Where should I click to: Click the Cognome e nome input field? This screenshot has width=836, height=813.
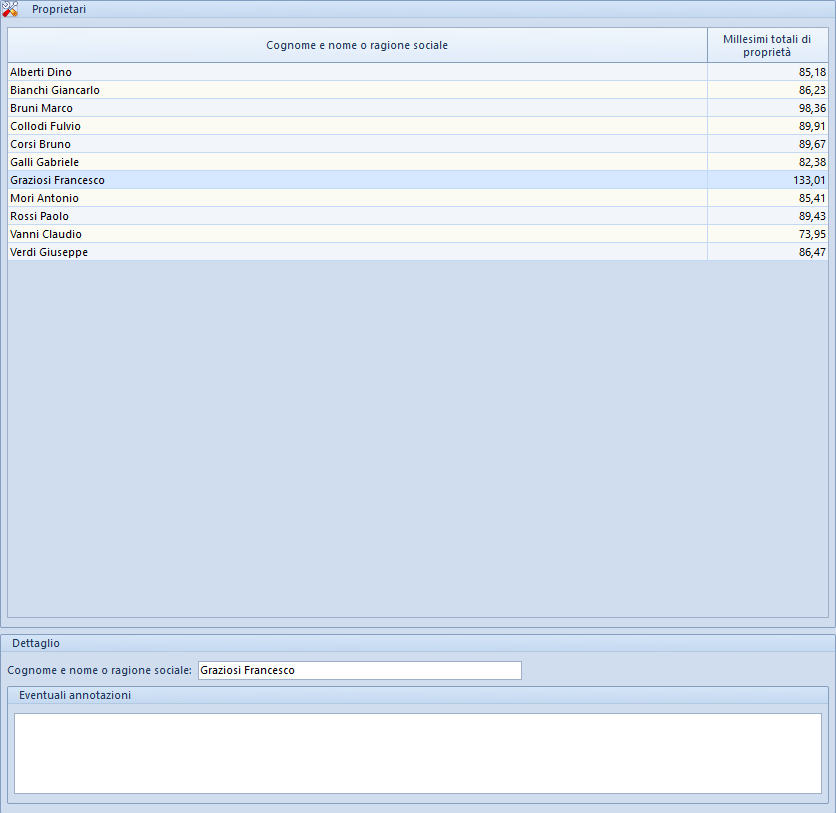[x=360, y=670]
